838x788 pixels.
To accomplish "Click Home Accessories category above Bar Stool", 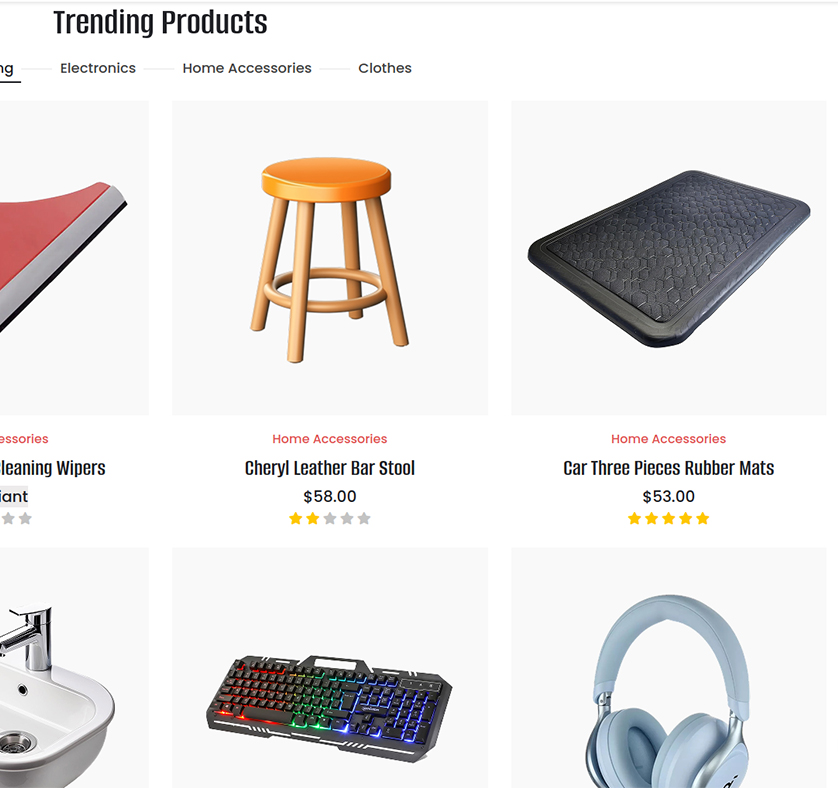I will [330, 439].
